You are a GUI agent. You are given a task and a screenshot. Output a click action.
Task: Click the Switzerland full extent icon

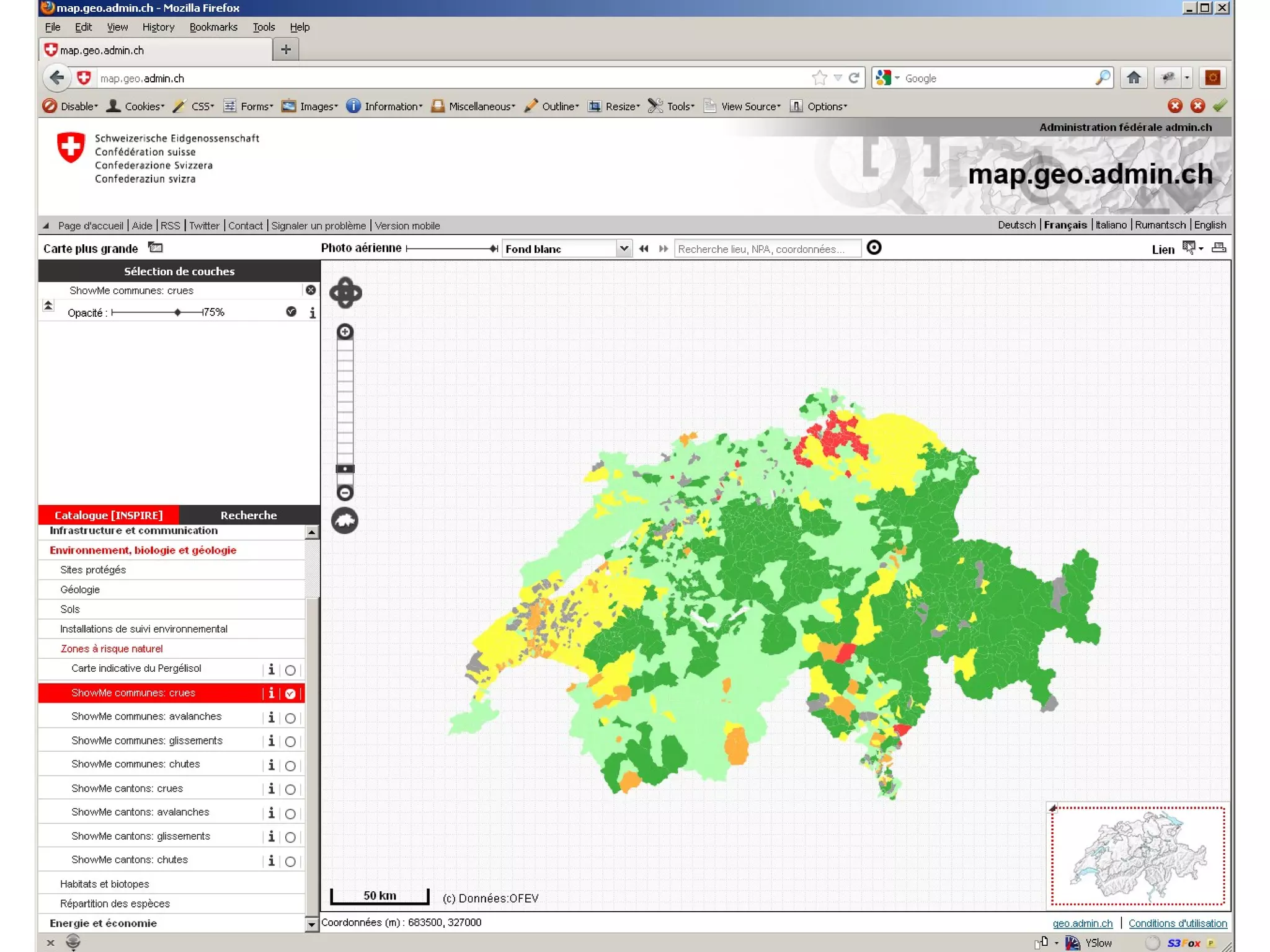(345, 521)
